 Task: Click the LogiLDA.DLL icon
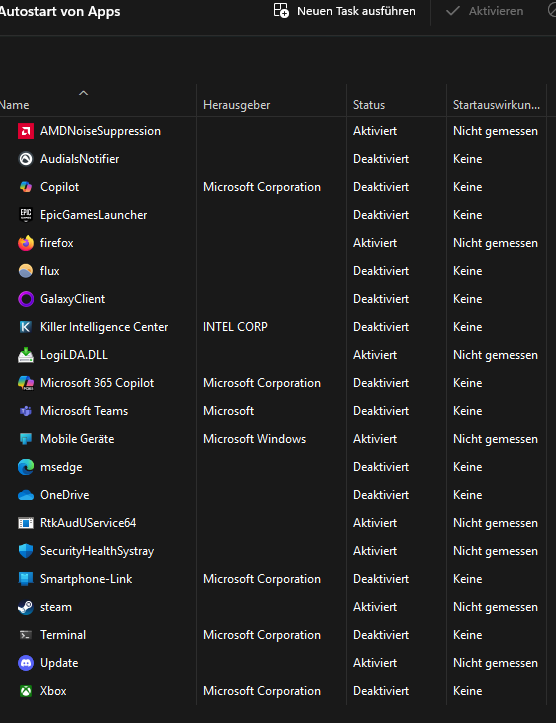26,355
